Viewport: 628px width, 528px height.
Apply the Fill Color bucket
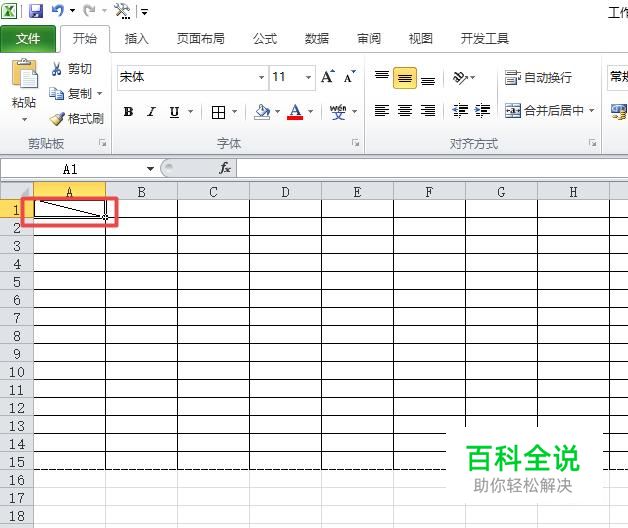[x=262, y=112]
